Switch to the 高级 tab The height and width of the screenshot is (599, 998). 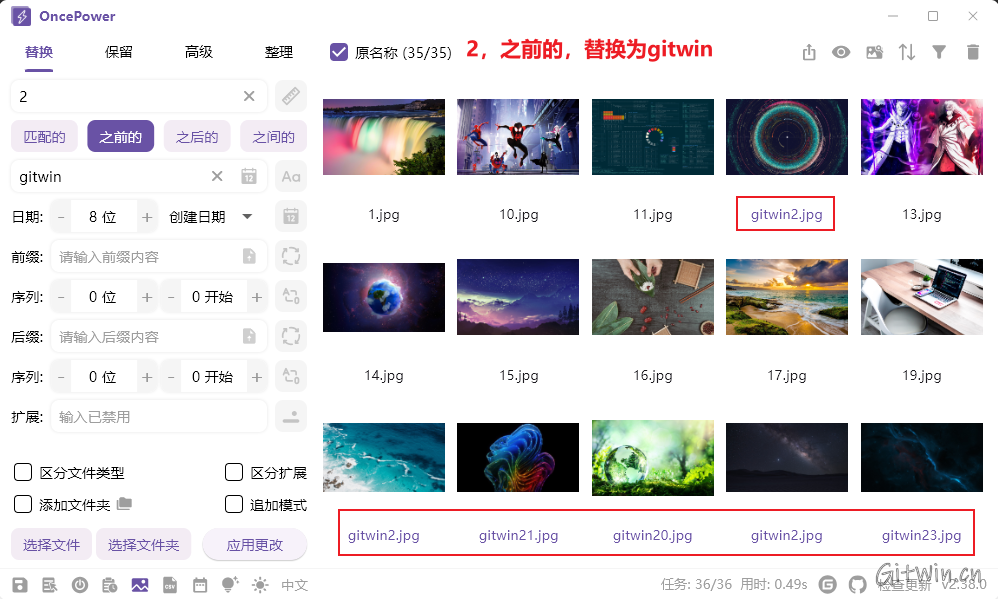[x=198, y=52]
